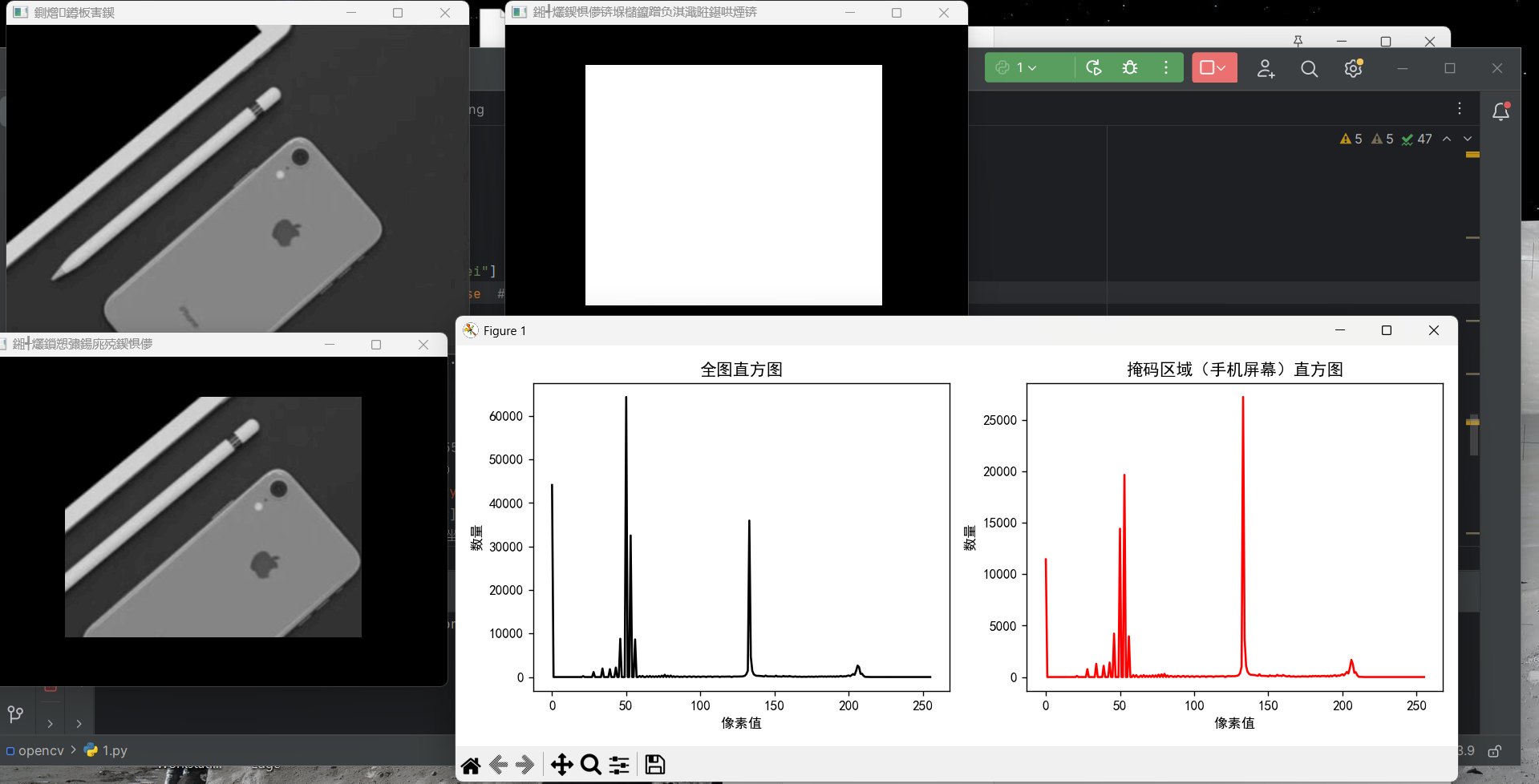Toggle the read-only lock icon in the PyCharm status bar
The width and height of the screenshot is (1539, 784).
click(x=1495, y=751)
